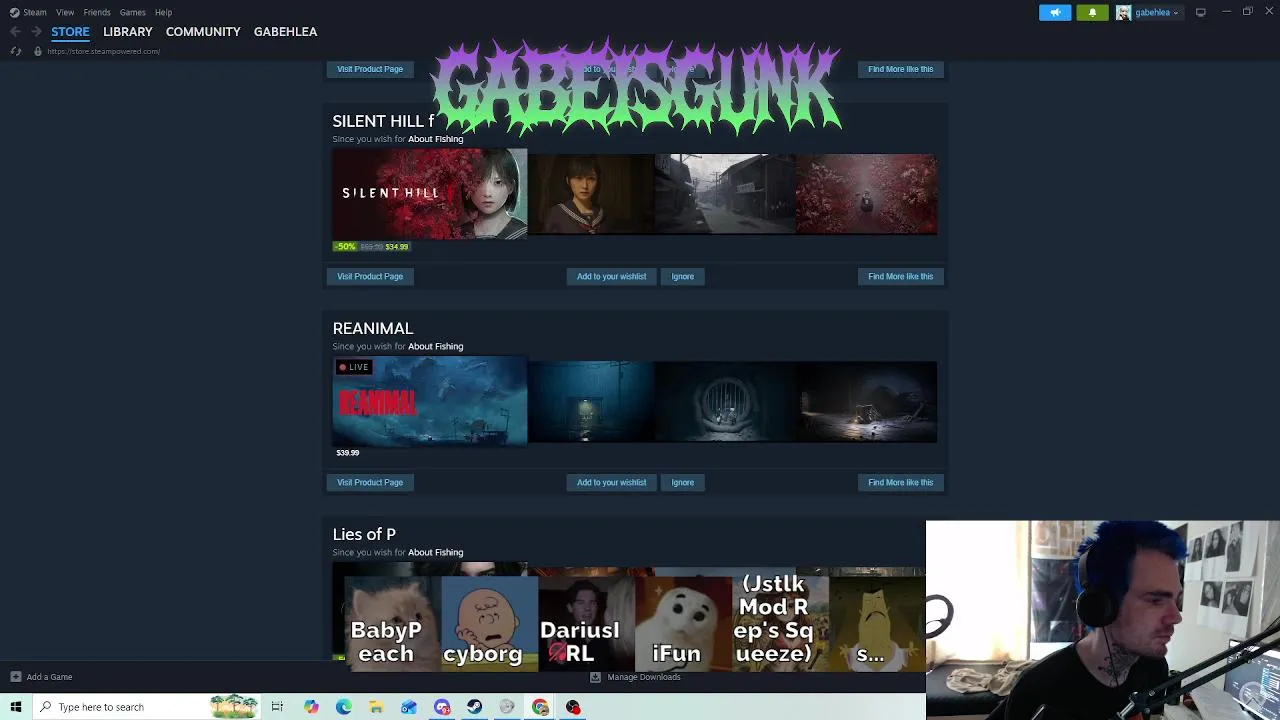
Task: Go forward with the forward arrow
Action: tap(36, 32)
